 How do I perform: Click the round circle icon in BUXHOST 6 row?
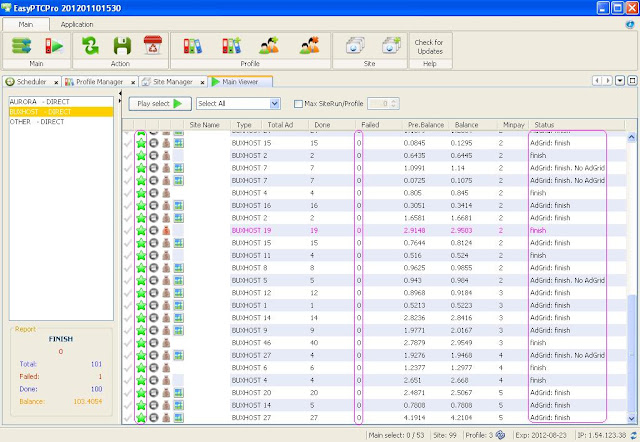pyautogui.click(x=153, y=368)
